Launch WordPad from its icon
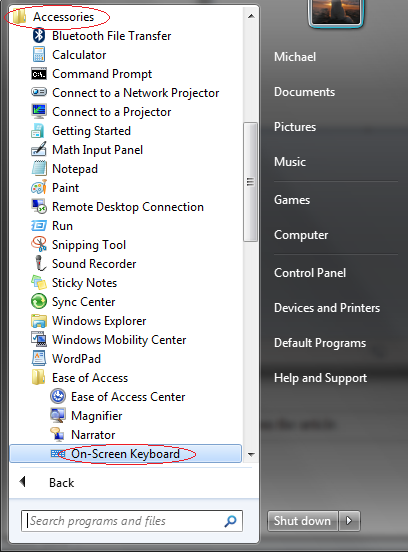 pos(39,358)
